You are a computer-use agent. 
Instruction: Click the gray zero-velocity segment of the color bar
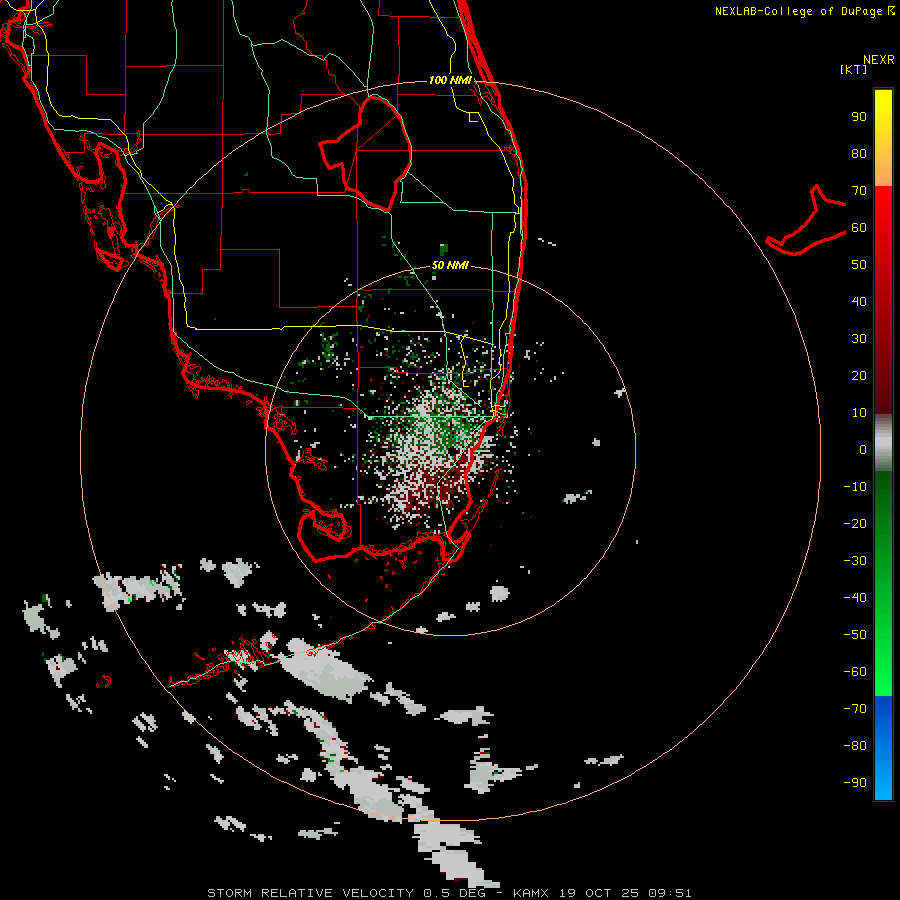click(883, 443)
